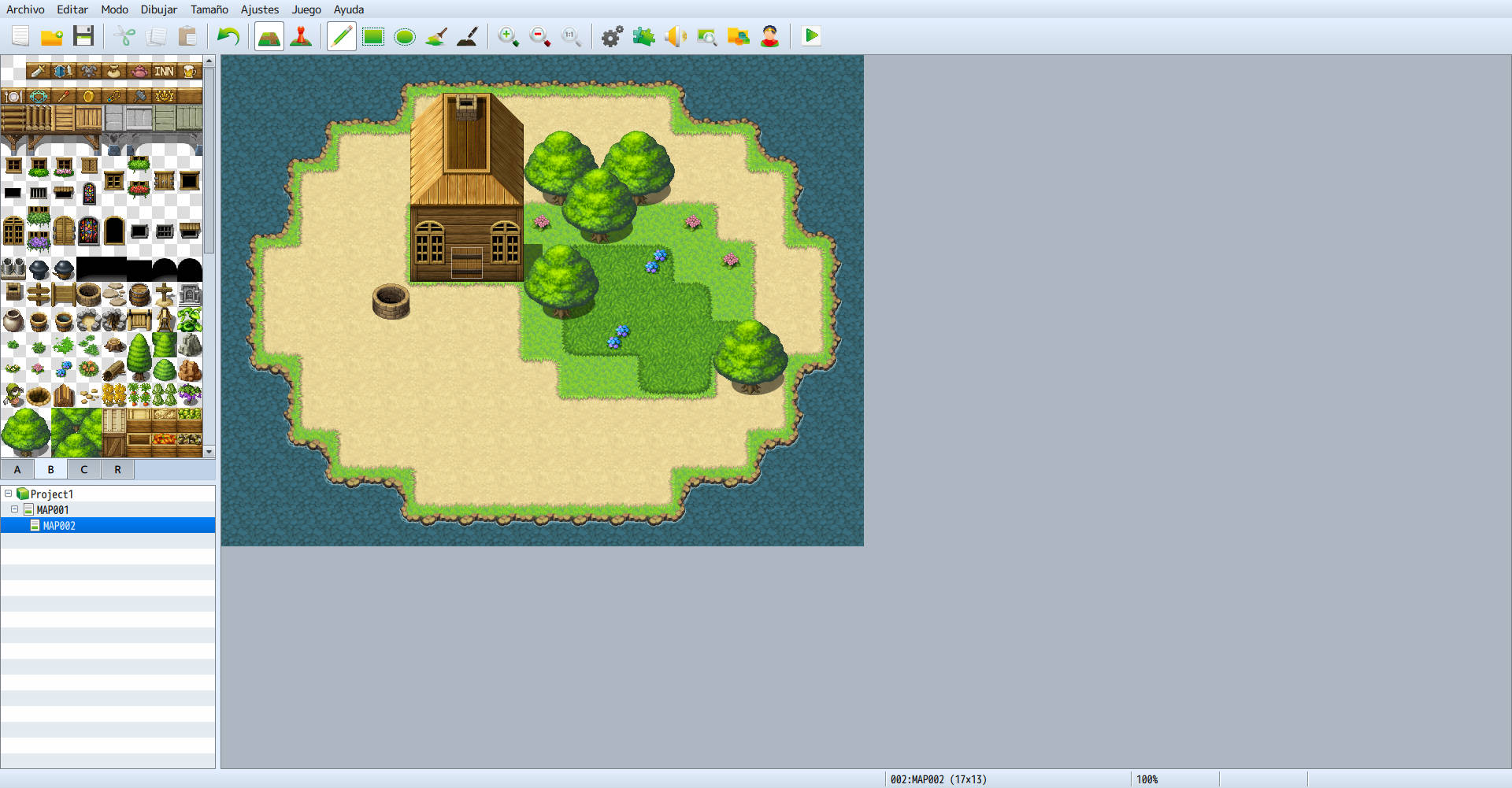Click the tile palette scroll down arrow

coord(209,452)
